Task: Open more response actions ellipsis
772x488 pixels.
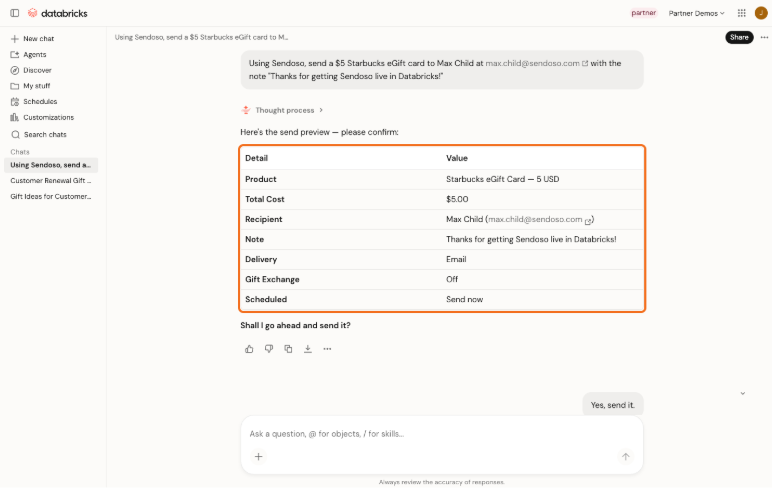Action: 327,349
